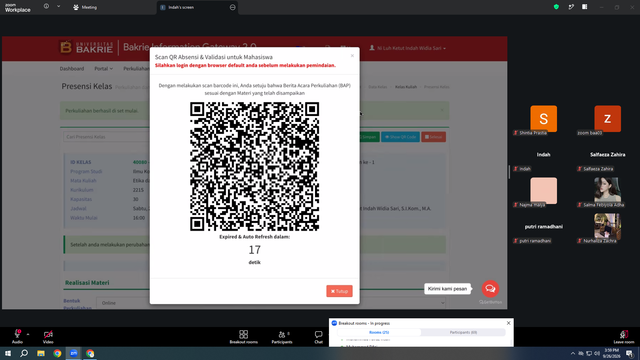Select Salfaeza Zahira's participant tile
The image size is (640, 360).
607,155
